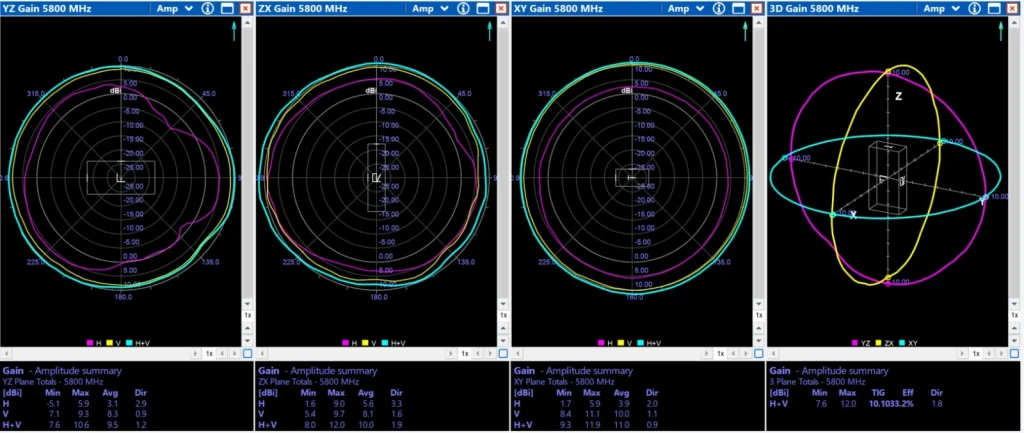Reset zoom with blue square in ZX panel
1024x433 pixels.
point(503,353)
